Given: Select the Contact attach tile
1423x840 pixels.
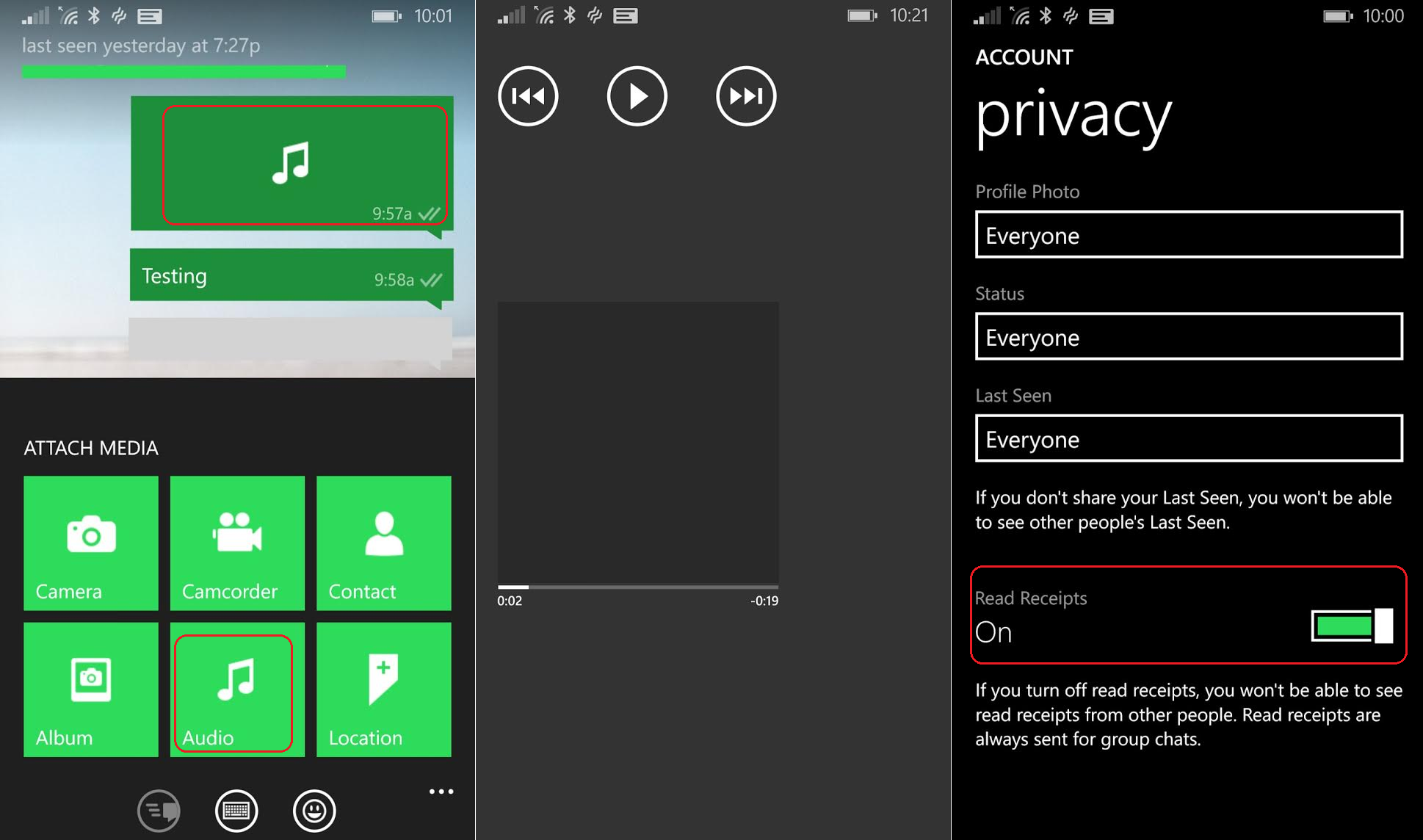Looking at the screenshot, I should tap(383, 543).
